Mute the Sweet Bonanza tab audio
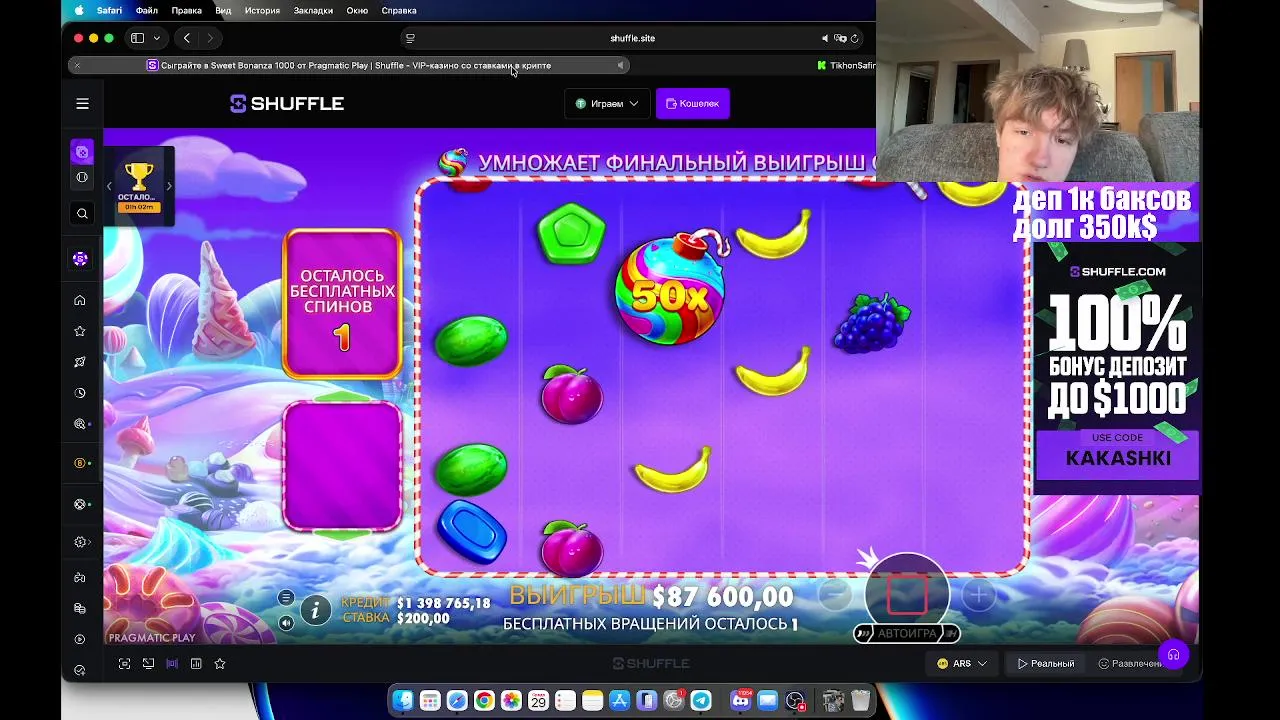Viewport: 1280px width, 720px height. click(x=620, y=65)
